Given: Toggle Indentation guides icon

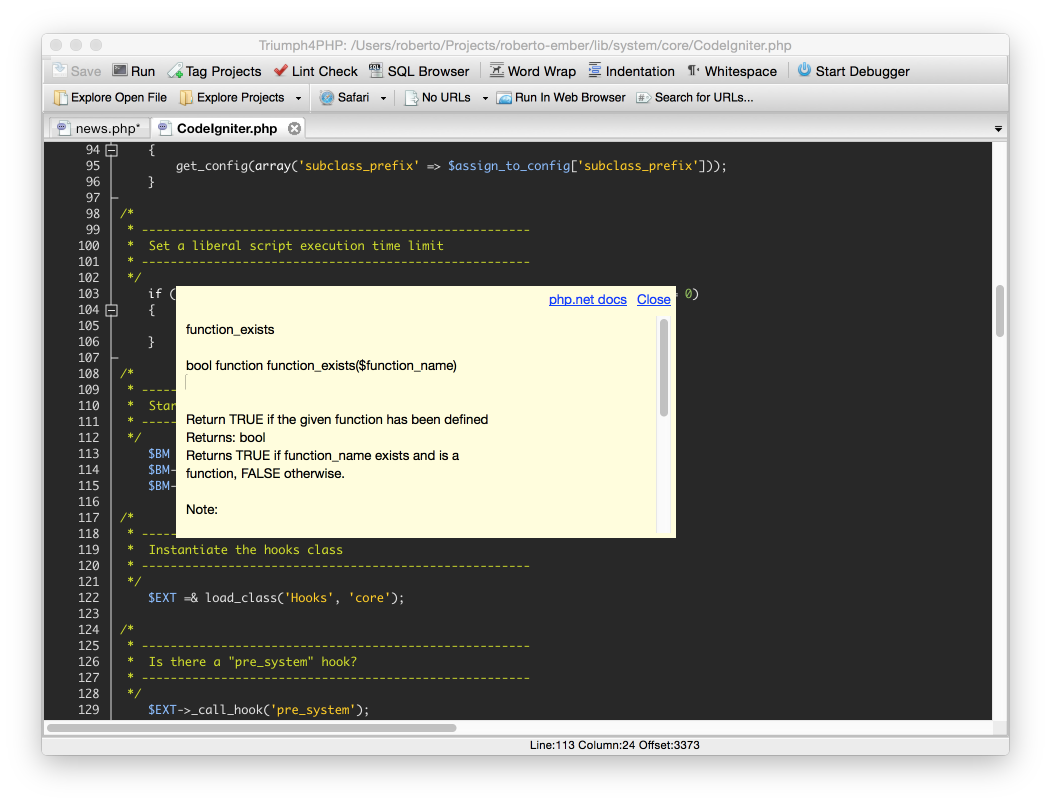Looking at the screenshot, I should coord(595,70).
